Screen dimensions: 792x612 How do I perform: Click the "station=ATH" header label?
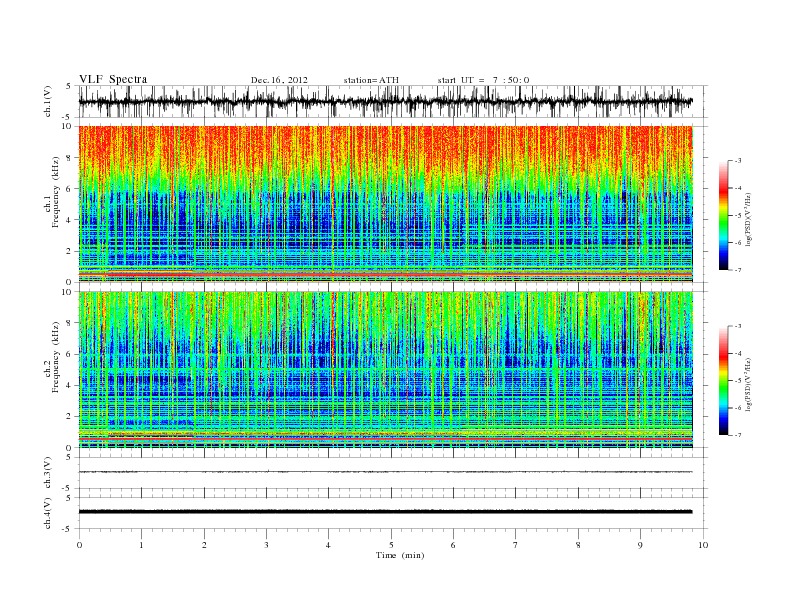[371, 80]
